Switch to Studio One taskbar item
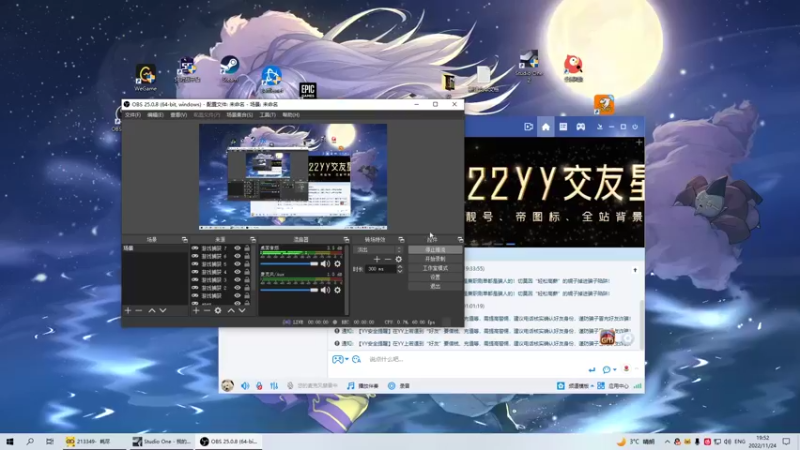Image resolution: width=800 pixels, height=450 pixels. coord(161,441)
